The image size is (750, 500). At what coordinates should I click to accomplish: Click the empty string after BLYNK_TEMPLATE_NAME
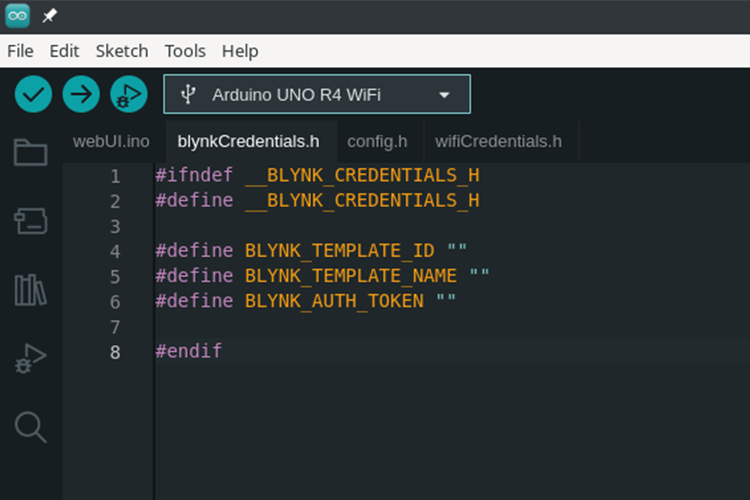point(479,274)
